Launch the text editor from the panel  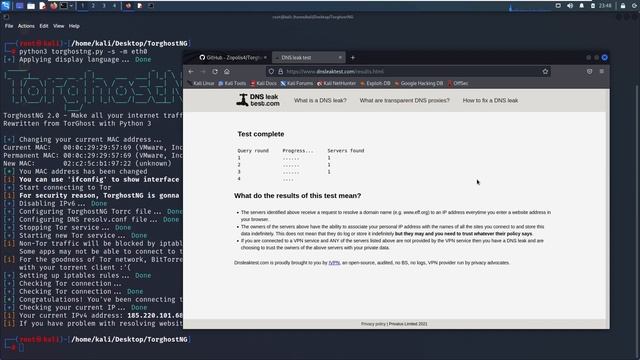point(42,6)
